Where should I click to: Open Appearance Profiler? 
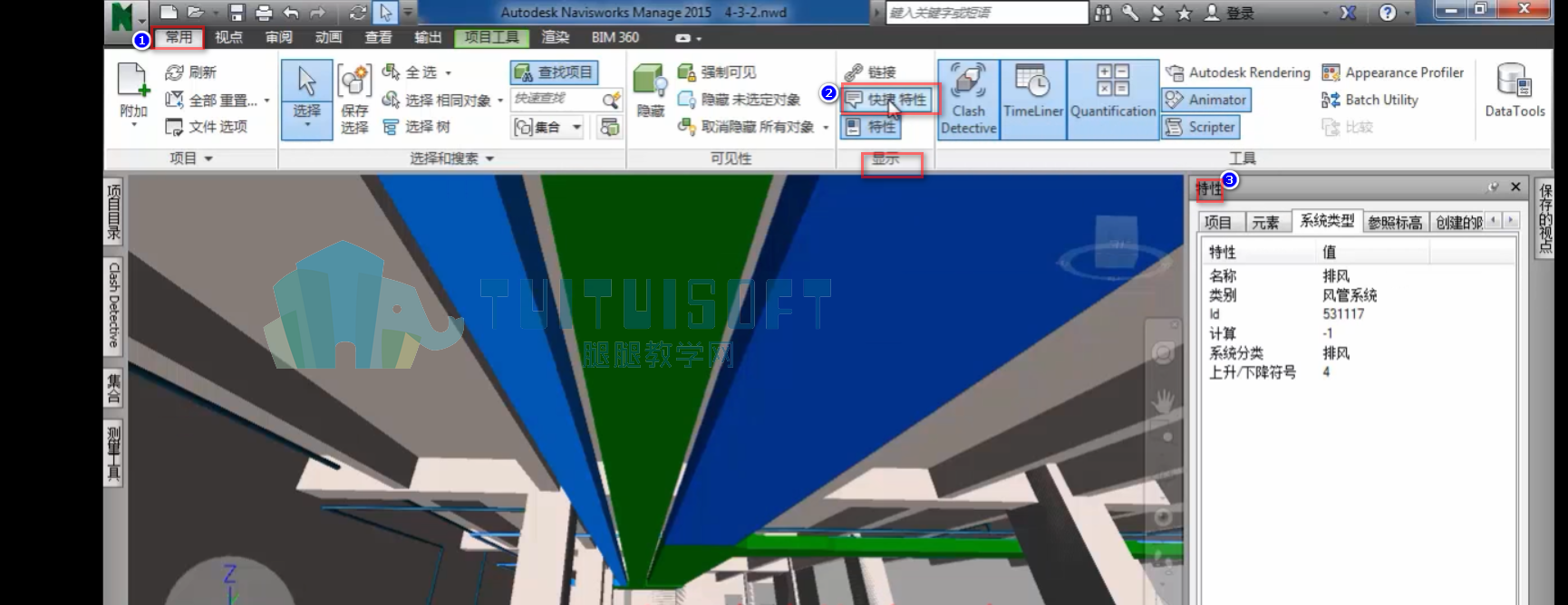pyautogui.click(x=1393, y=72)
